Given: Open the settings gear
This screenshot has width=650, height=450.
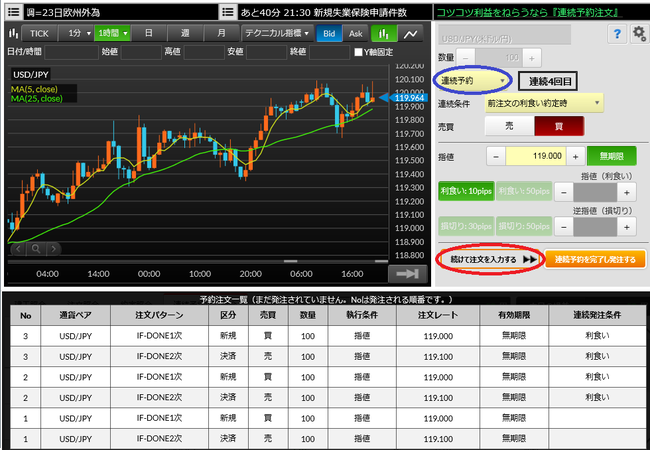Looking at the screenshot, I should (639, 34).
